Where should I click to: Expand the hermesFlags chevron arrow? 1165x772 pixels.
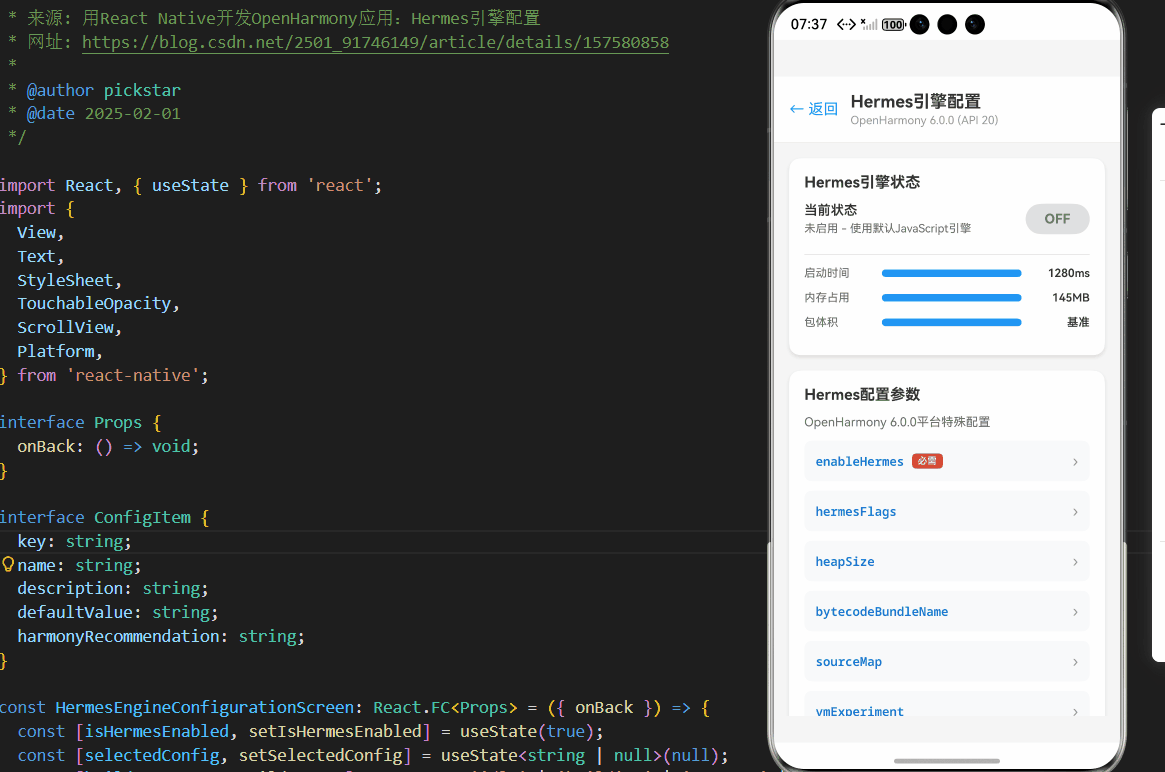pos(1075,511)
